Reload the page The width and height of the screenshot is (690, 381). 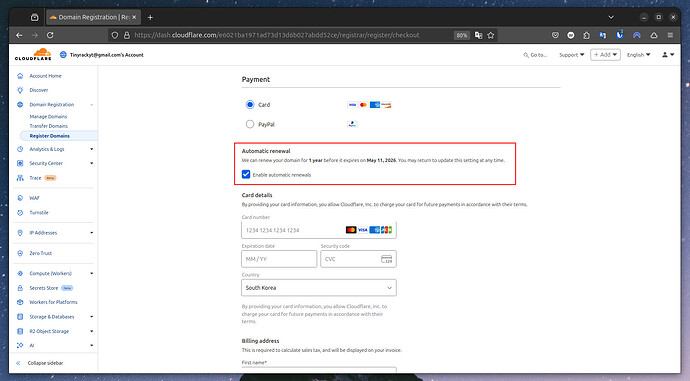click(x=50, y=35)
